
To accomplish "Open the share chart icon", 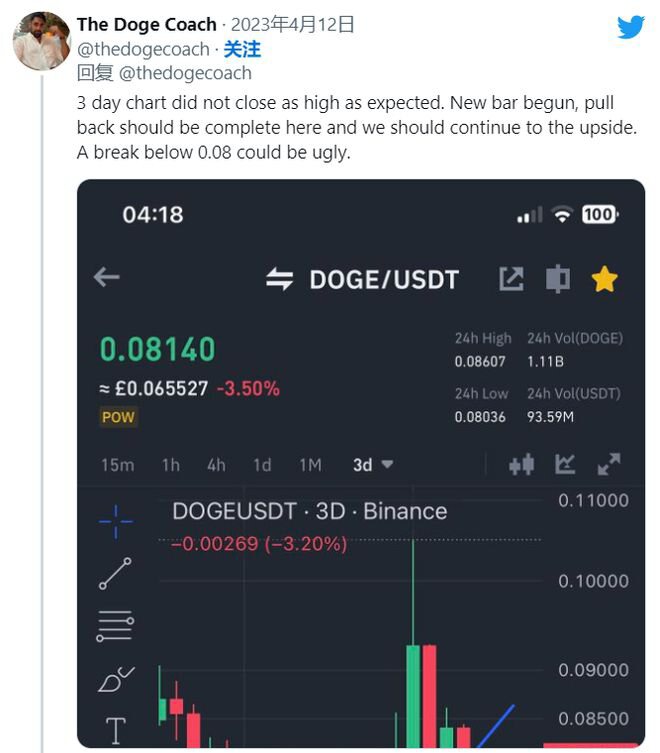I will [511, 279].
